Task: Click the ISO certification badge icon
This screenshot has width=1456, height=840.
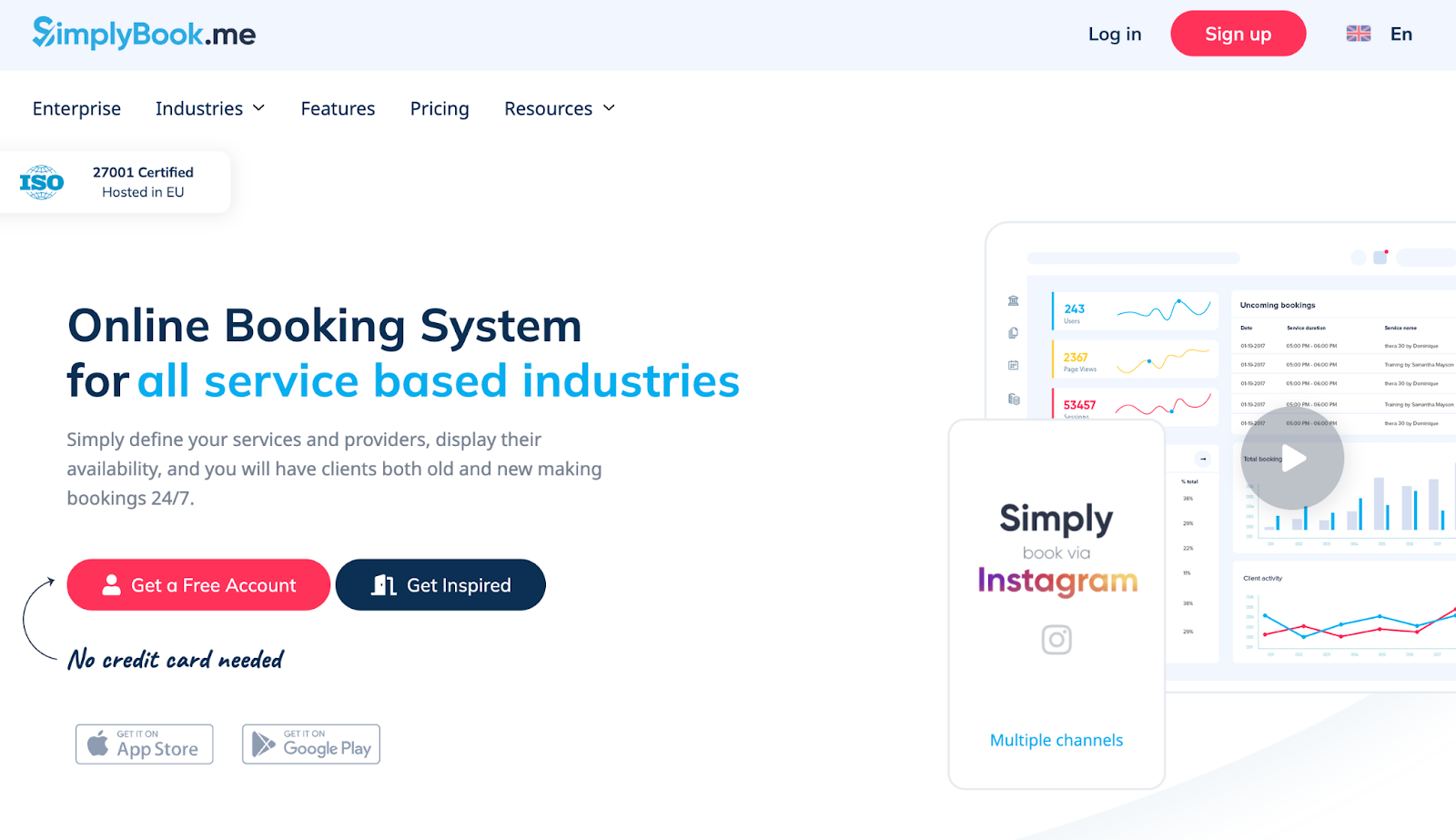Action: [42, 183]
